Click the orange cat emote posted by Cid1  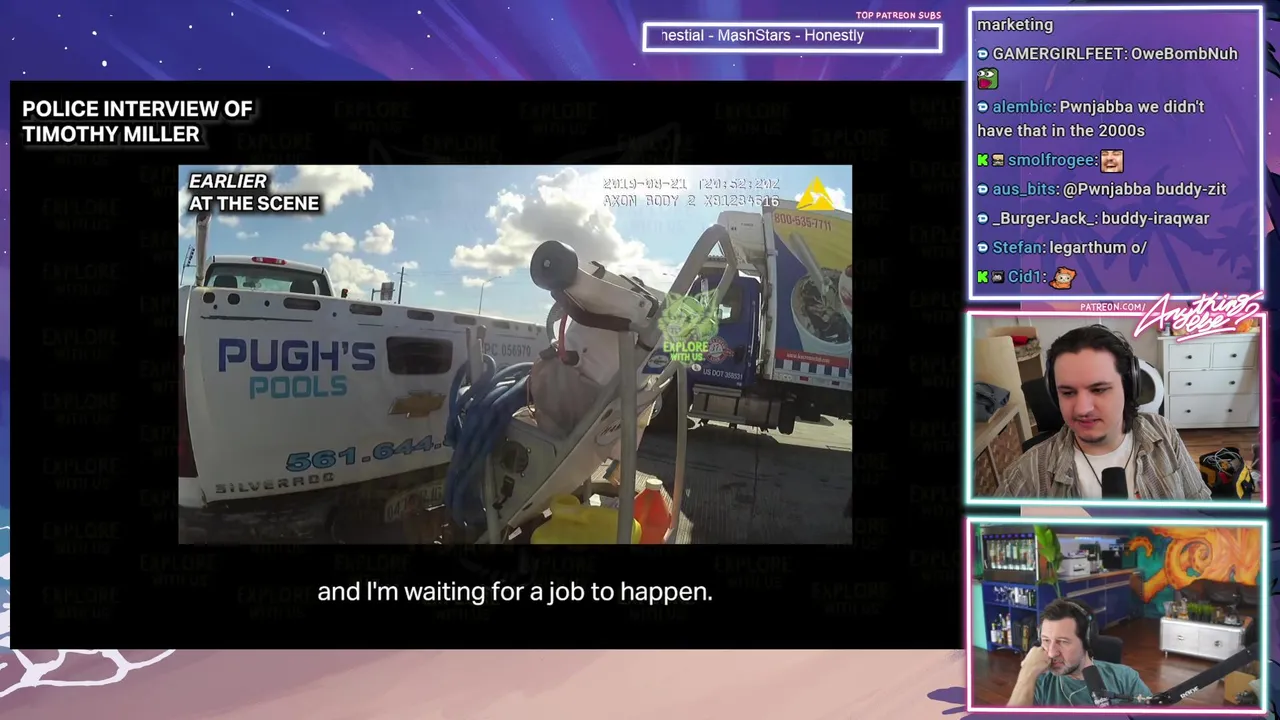coord(1062,277)
